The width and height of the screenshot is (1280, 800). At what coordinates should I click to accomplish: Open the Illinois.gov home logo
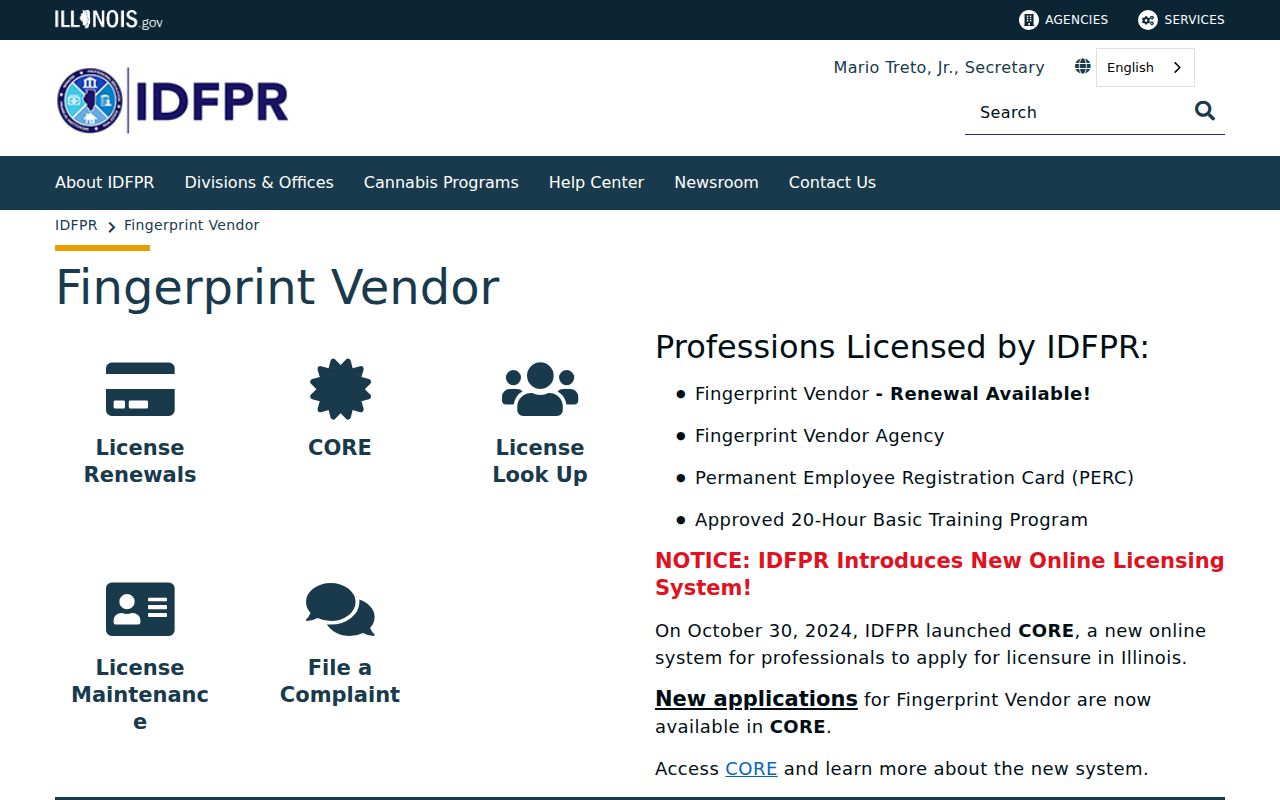click(x=108, y=20)
